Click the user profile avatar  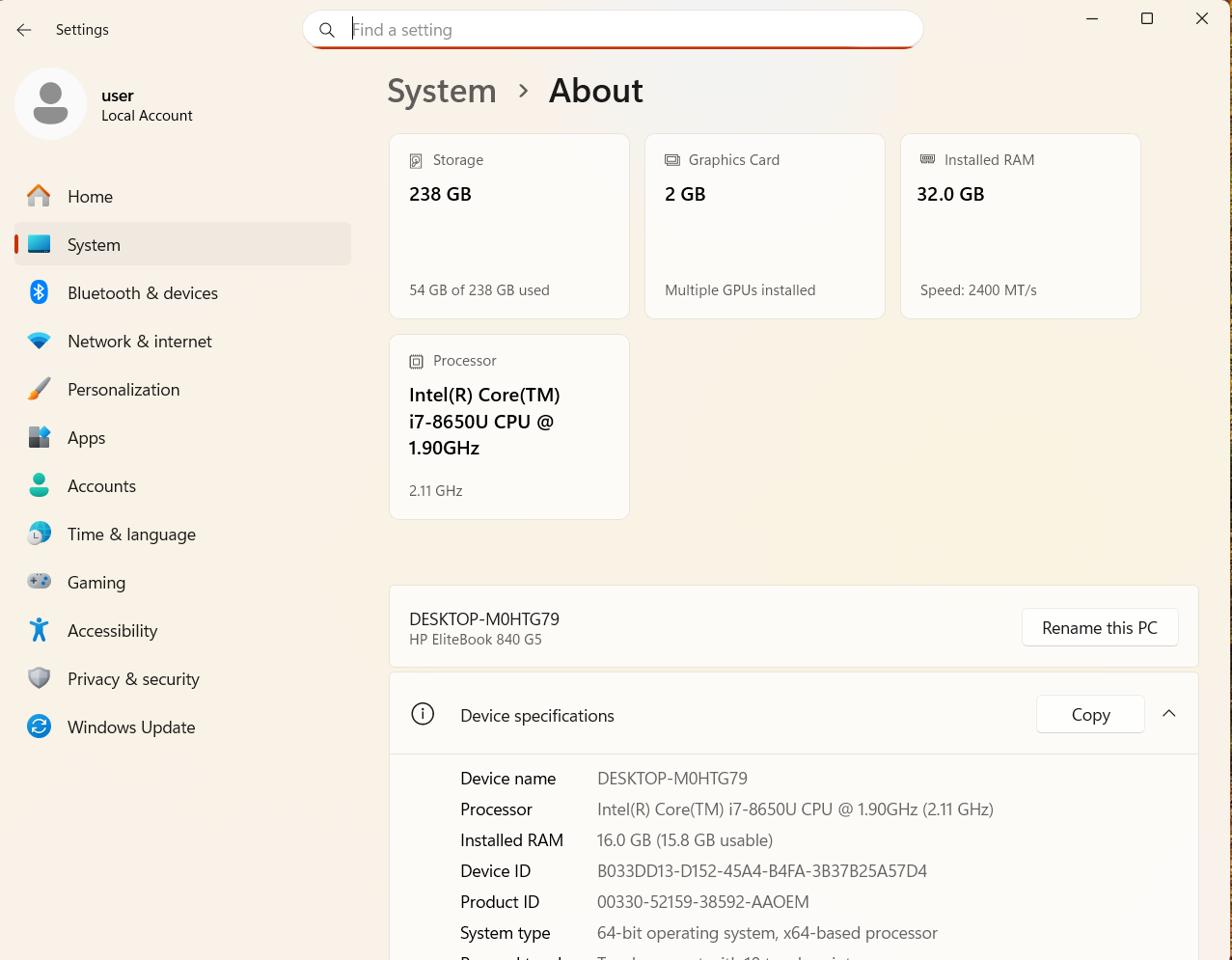pos(50,103)
